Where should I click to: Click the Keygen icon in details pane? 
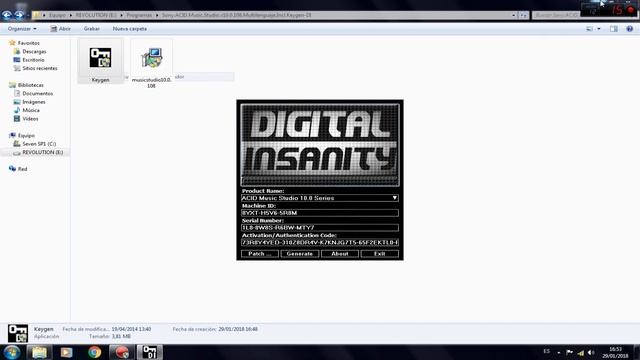pos(18,333)
